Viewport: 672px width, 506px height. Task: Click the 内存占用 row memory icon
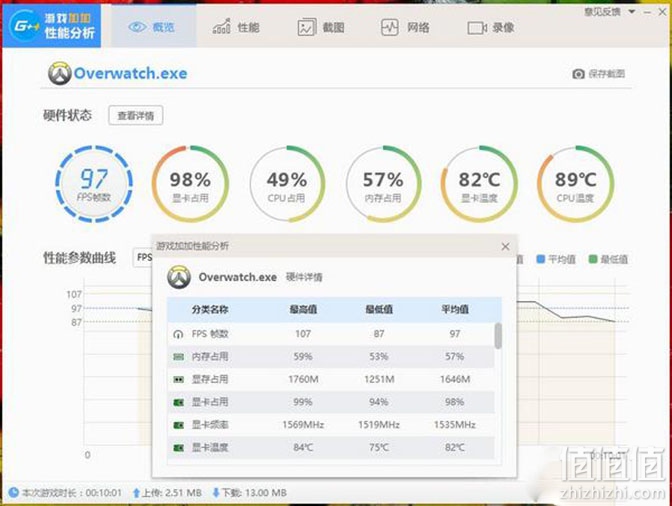(x=178, y=356)
